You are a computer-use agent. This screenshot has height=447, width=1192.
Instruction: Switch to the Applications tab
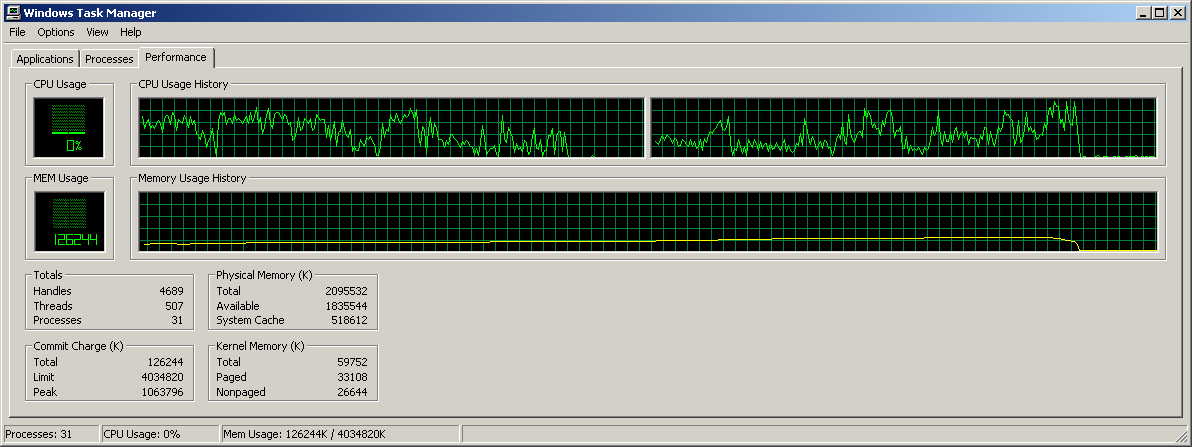45,59
